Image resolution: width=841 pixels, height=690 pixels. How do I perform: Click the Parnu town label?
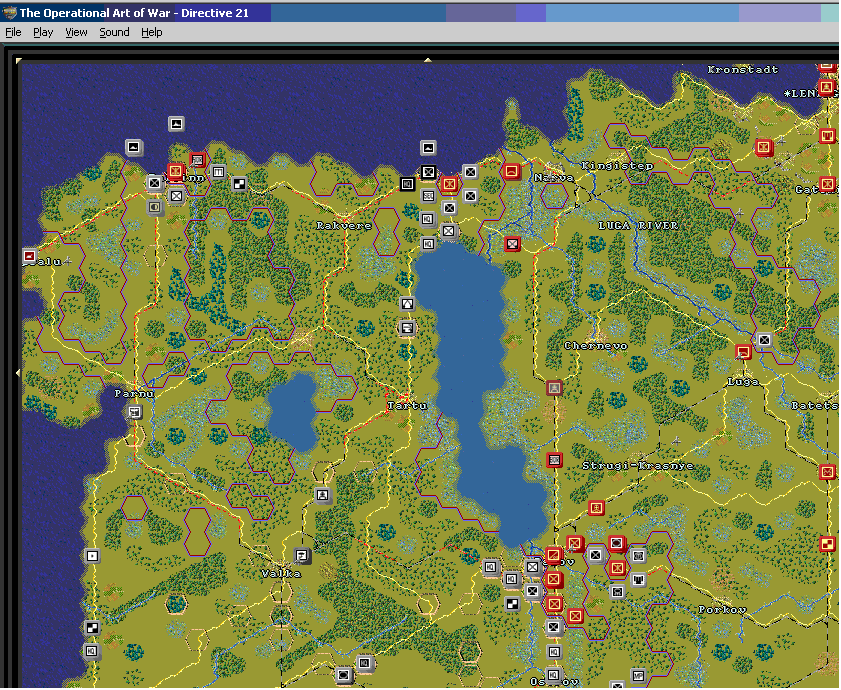134,394
